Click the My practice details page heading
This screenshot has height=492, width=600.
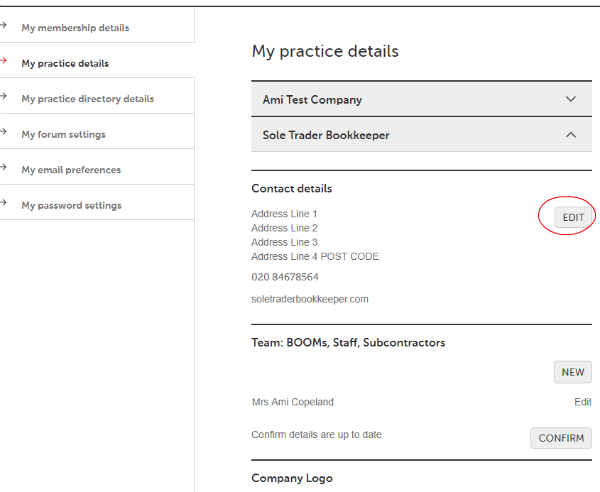pyautogui.click(x=325, y=51)
